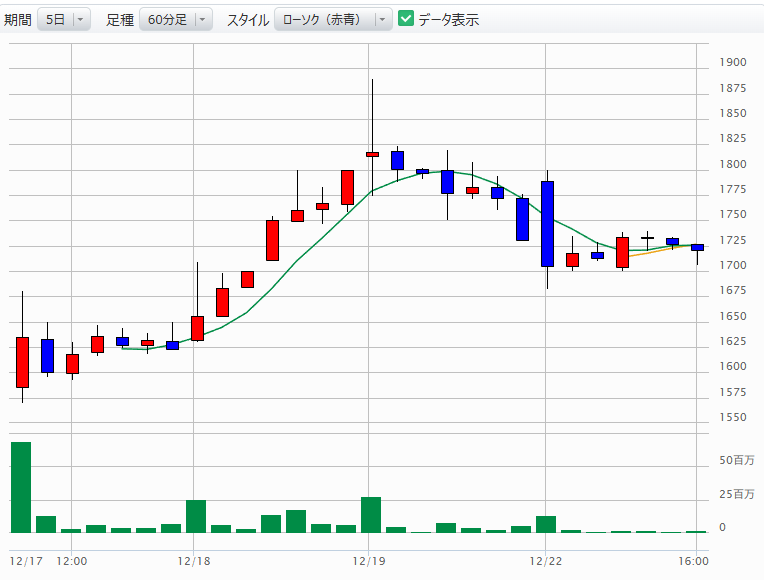Expand the スタイル dropdown showing ローソク（赤青）
This screenshot has height=580, width=764.
(x=333, y=19)
